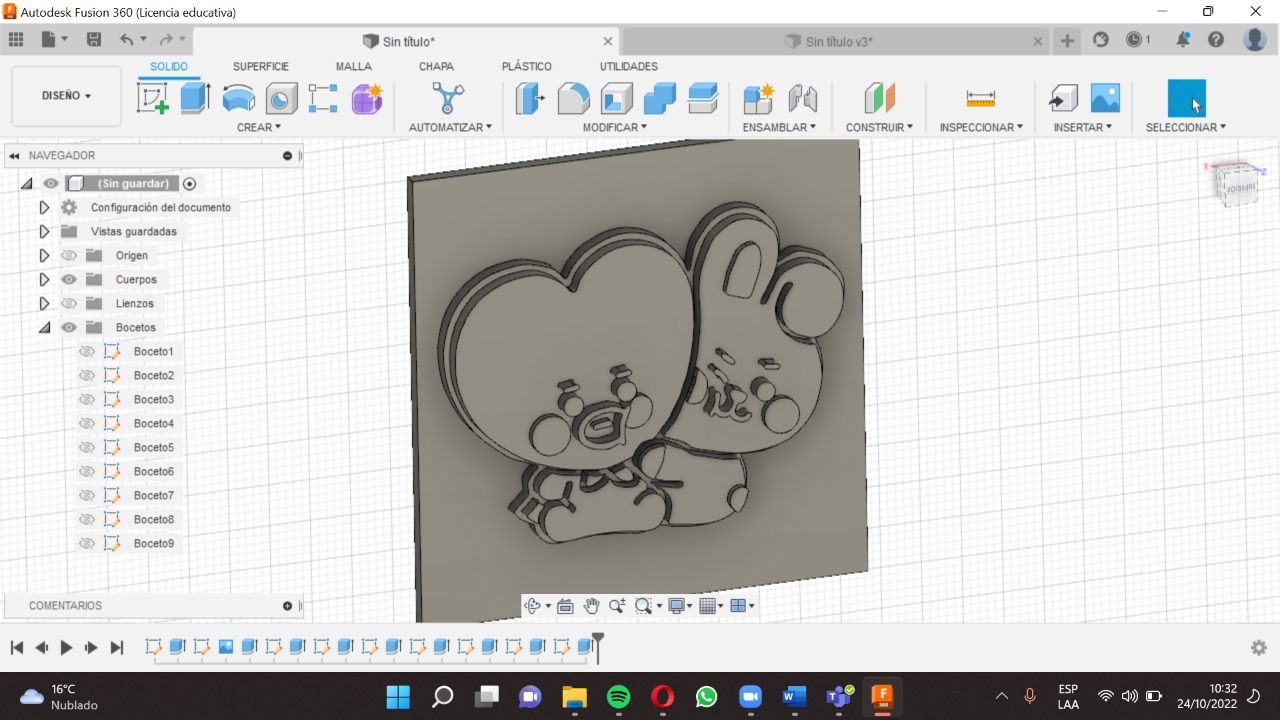Image resolution: width=1280 pixels, height=720 pixels.
Task: Expand Configuración del documento node
Action: [x=44, y=208]
